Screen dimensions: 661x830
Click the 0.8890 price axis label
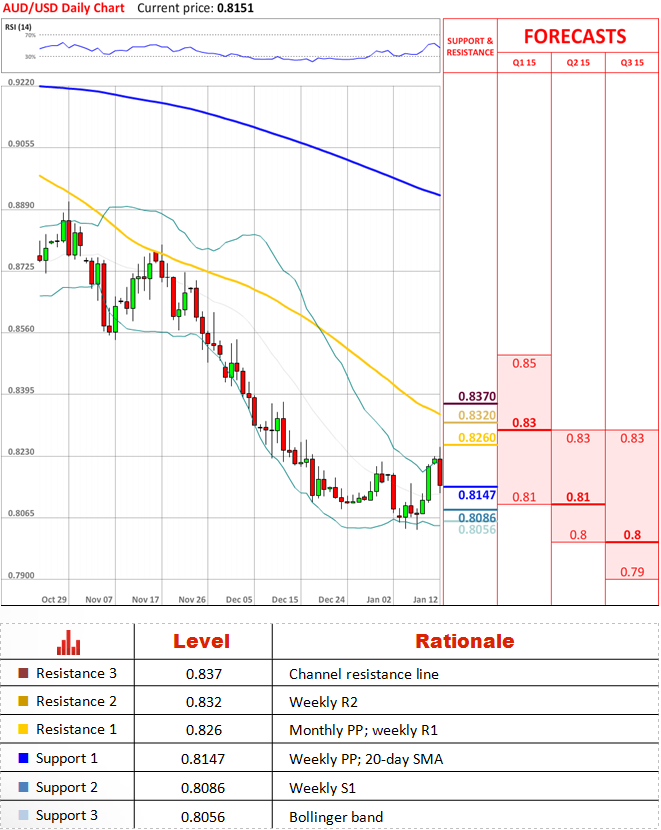(21, 205)
